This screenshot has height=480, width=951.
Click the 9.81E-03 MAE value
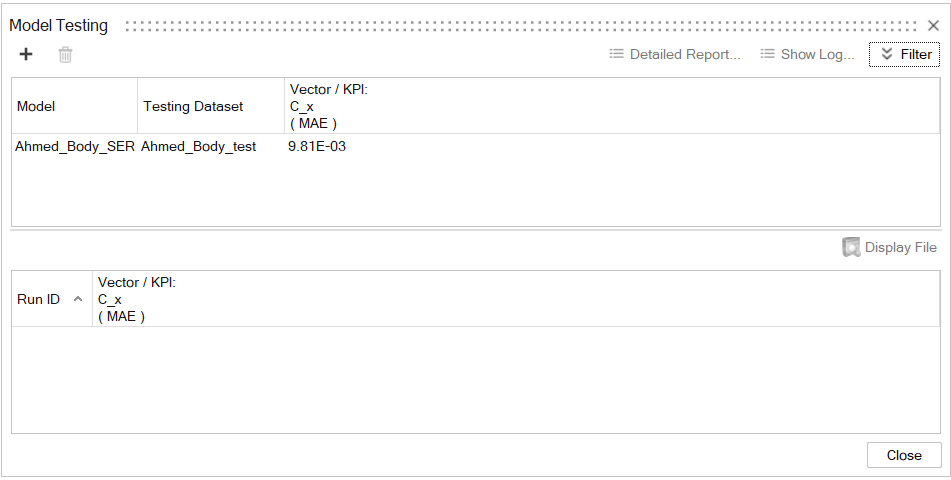[x=316, y=146]
